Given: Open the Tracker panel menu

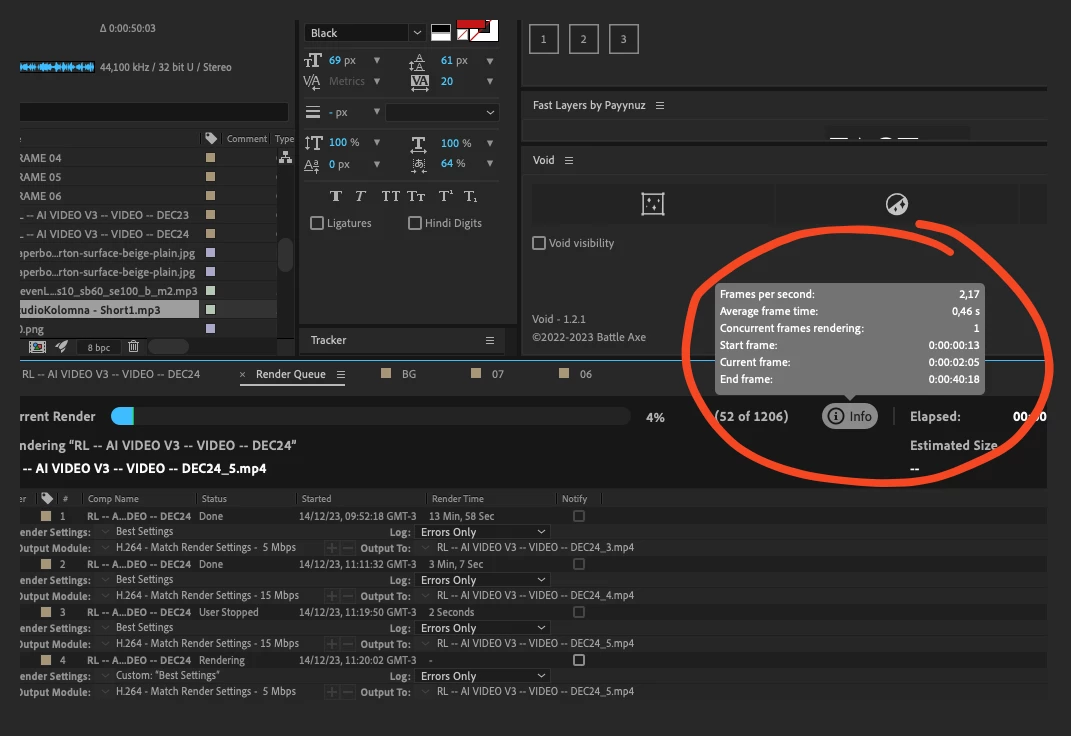Looking at the screenshot, I should (490, 340).
